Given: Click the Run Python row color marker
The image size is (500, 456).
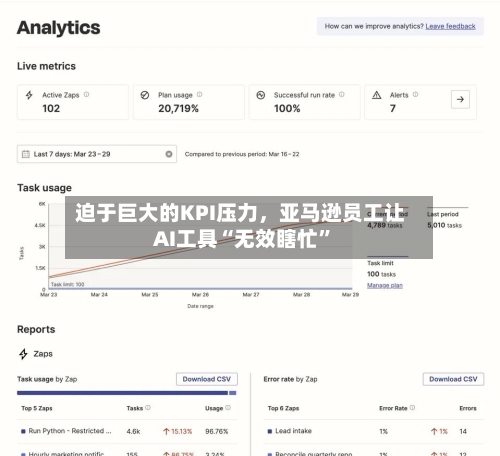Looking at the screenshot, I should pyautogui.click(x=23, y=431).
